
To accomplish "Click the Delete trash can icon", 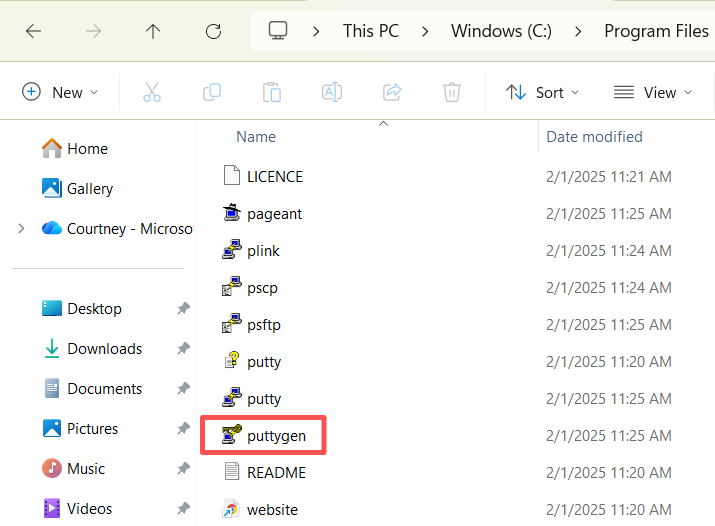I will coord(452,93).
